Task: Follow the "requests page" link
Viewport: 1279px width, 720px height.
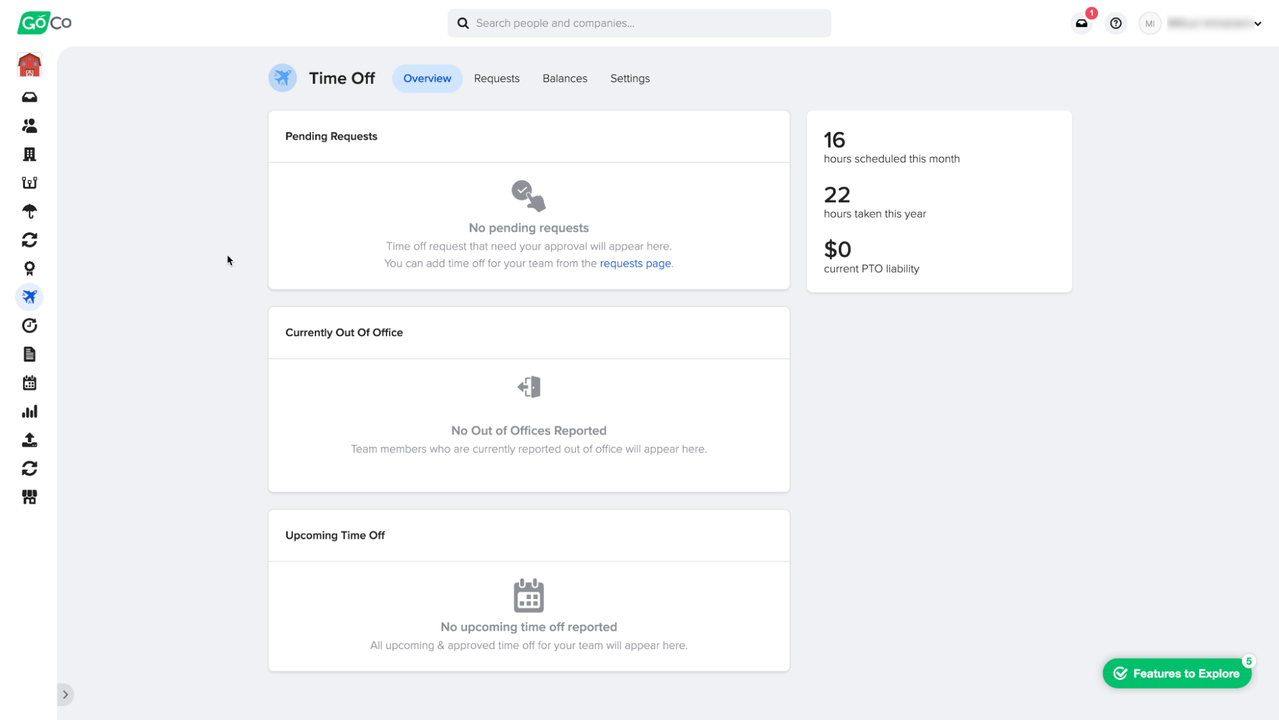Action: [x=635, y=264]
